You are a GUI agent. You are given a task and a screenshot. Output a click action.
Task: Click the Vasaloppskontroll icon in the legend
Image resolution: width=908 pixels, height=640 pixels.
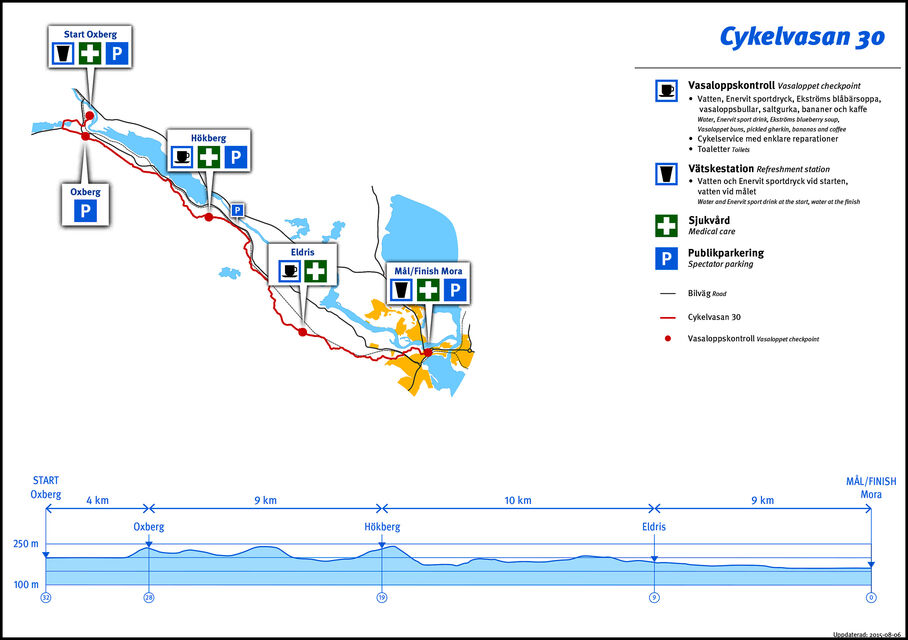(666, 90)
